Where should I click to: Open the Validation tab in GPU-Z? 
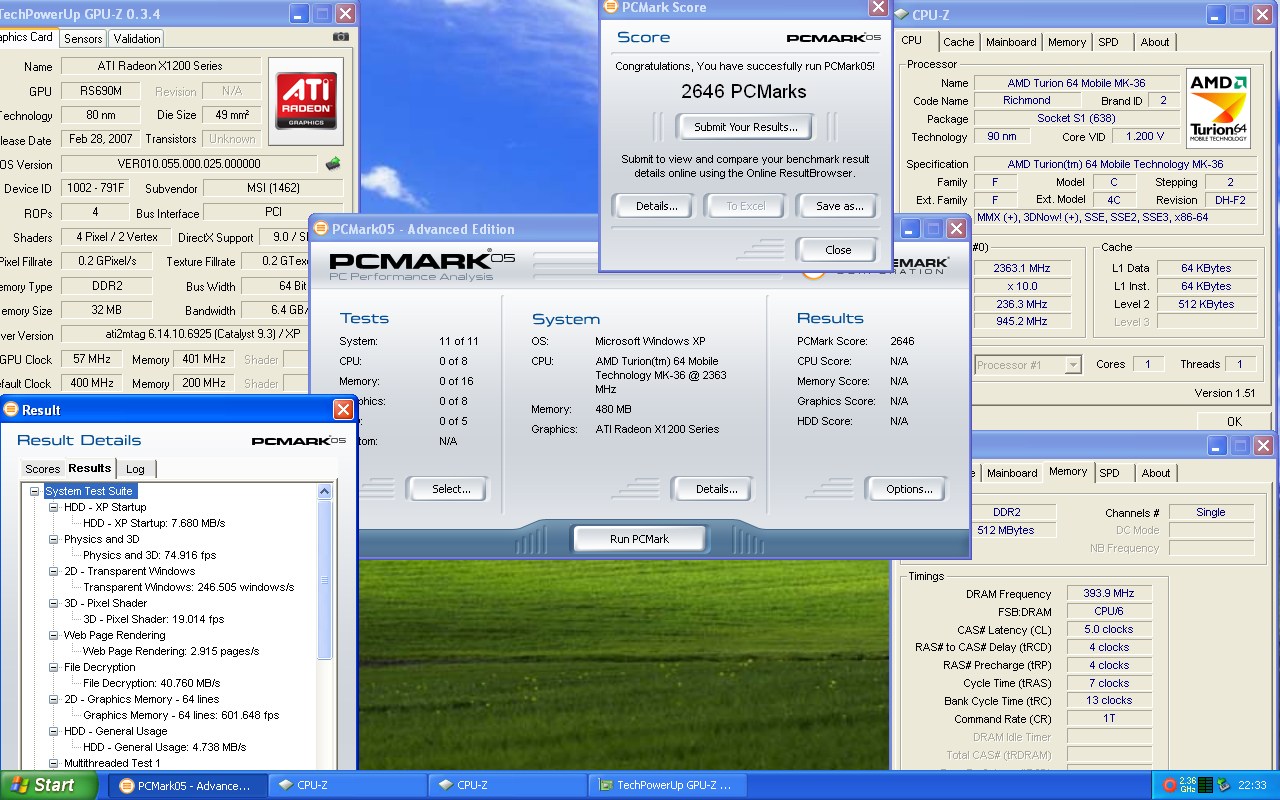coord(137,39)
